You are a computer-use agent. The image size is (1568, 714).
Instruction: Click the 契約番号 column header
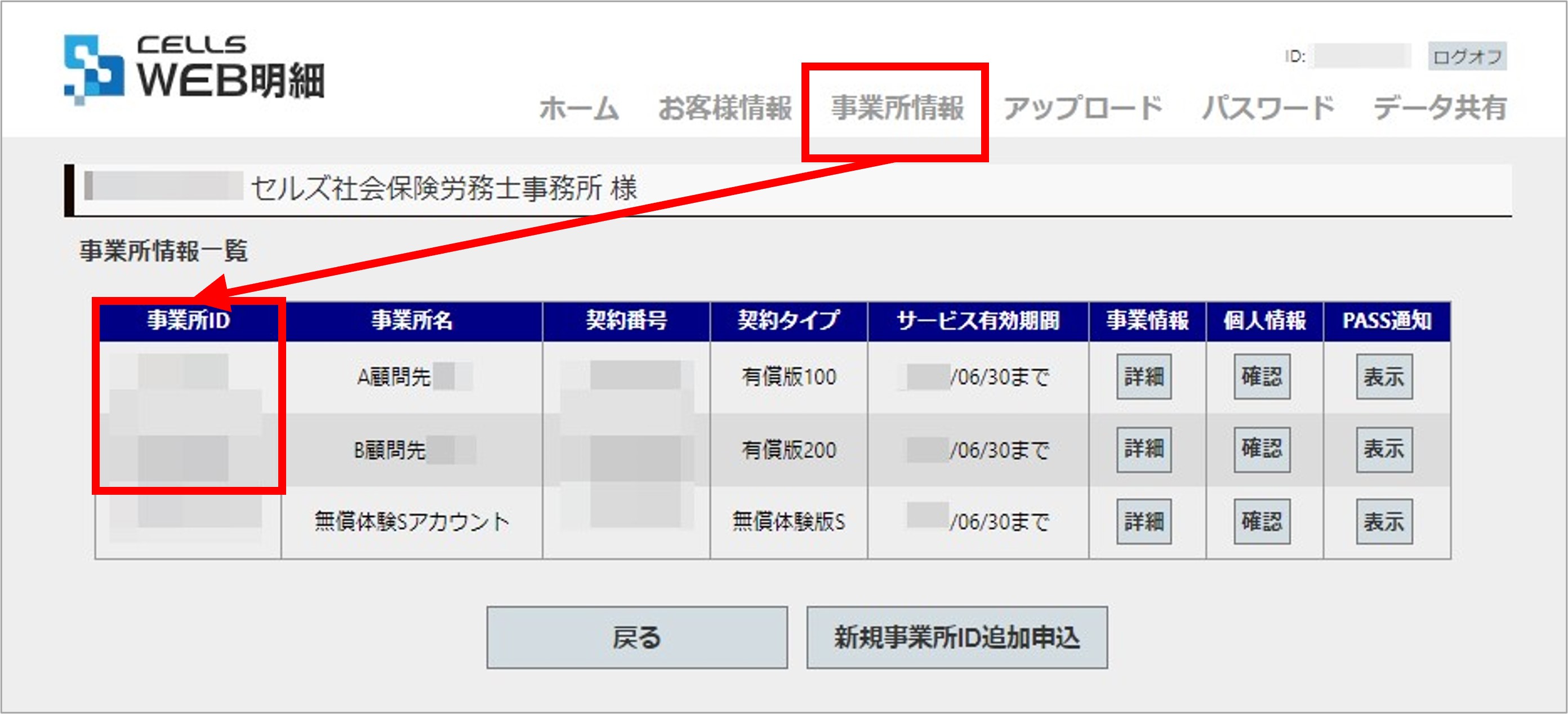[x=626, y=321]
